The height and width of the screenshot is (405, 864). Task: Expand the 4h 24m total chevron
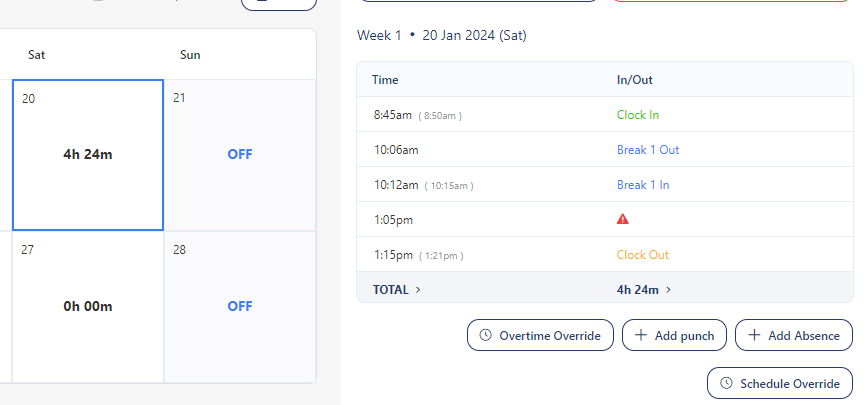pos(668,290)
